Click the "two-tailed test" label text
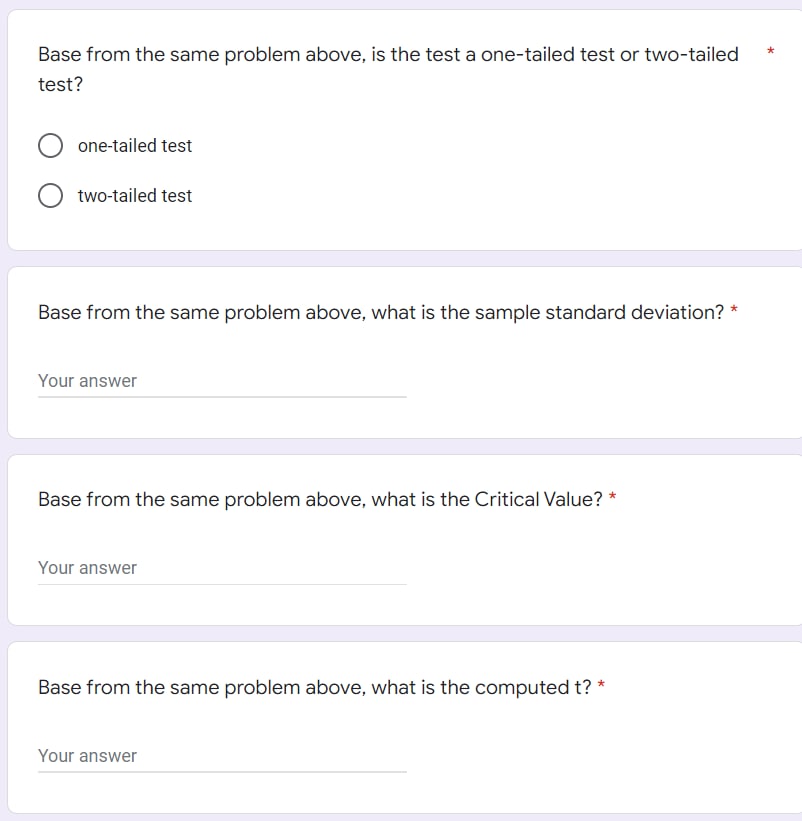The image size is (802, 821). (x=136, y=196)
